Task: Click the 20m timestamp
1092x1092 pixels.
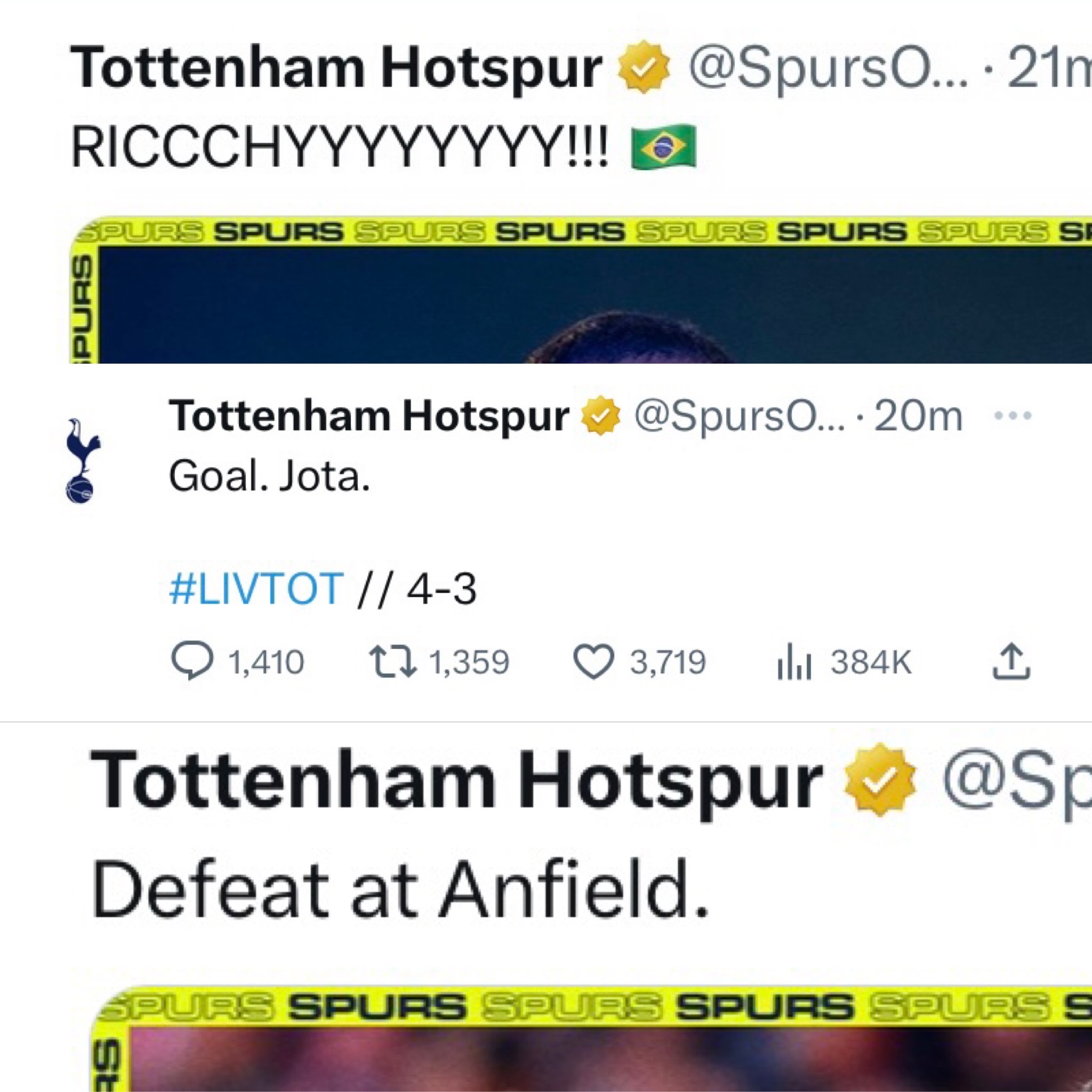Action: (918, 416)
